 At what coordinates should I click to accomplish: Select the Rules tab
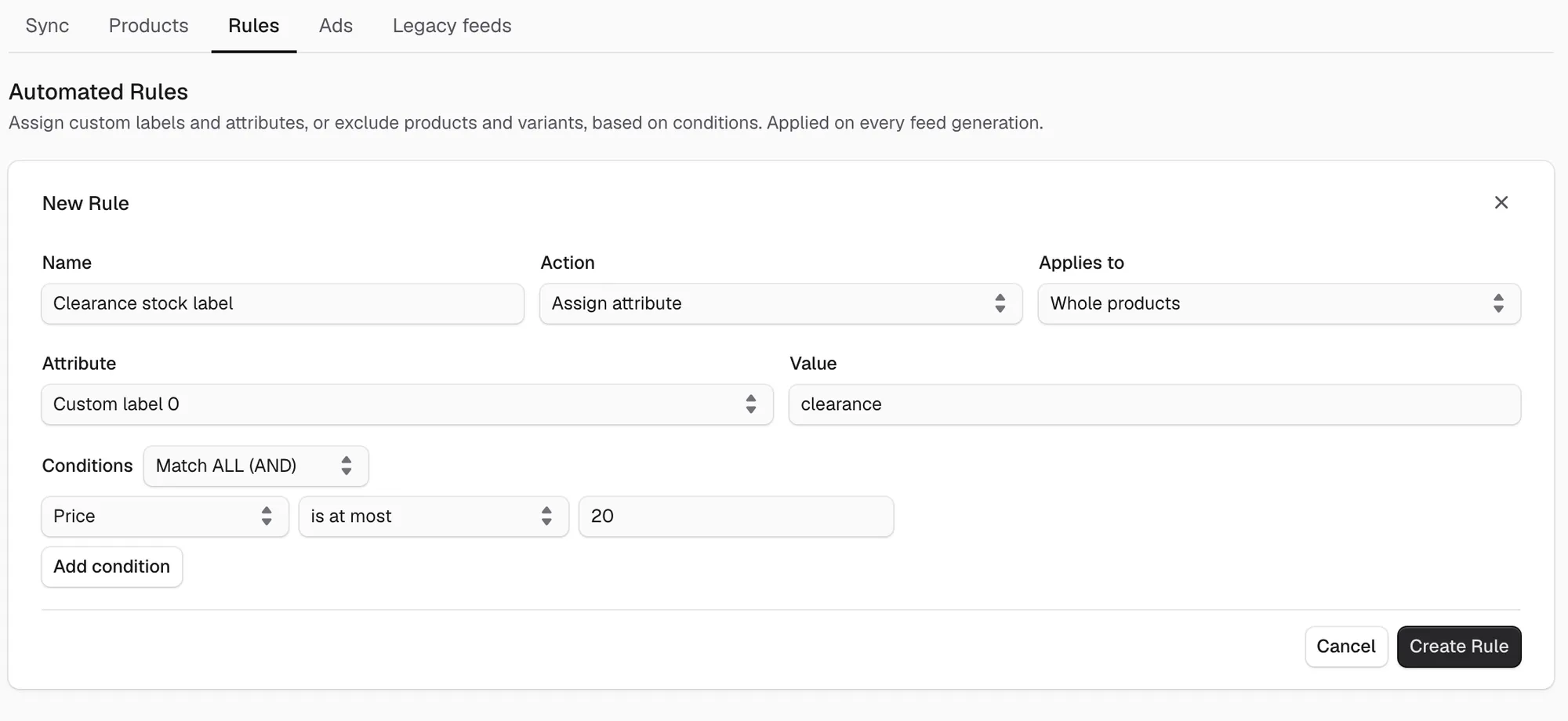[x=254, y=26]
